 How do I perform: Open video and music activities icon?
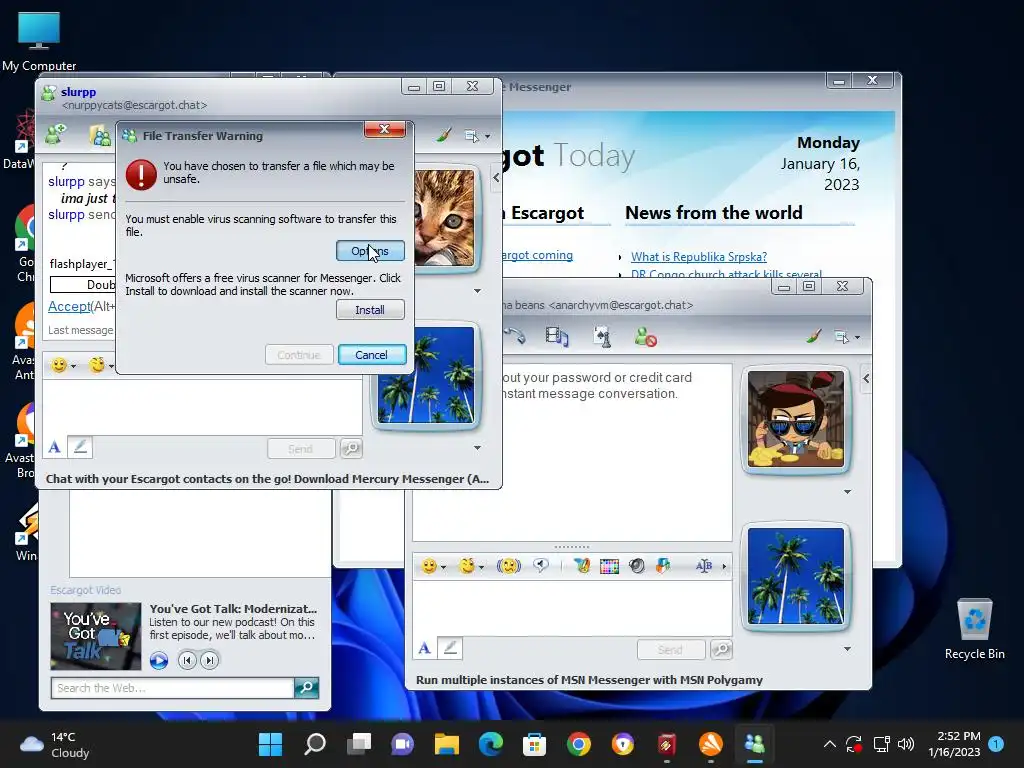(556, 336)
